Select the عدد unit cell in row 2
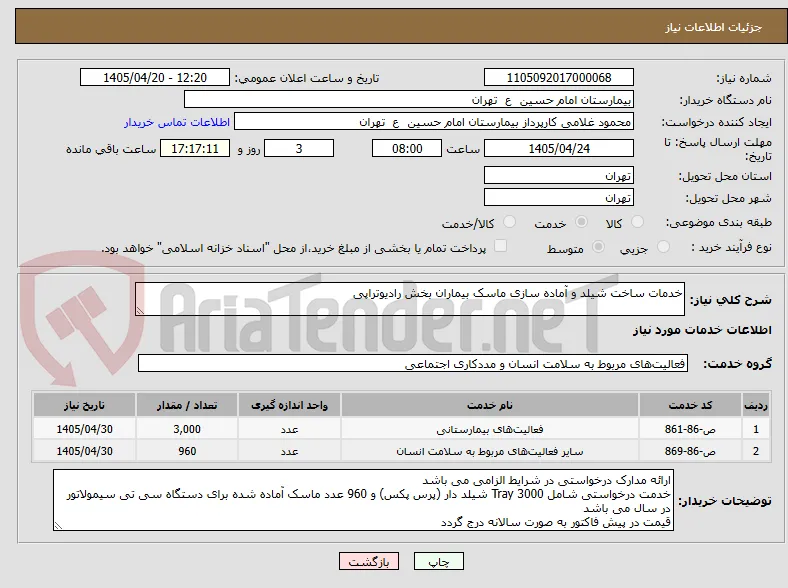 click(289, 451)
